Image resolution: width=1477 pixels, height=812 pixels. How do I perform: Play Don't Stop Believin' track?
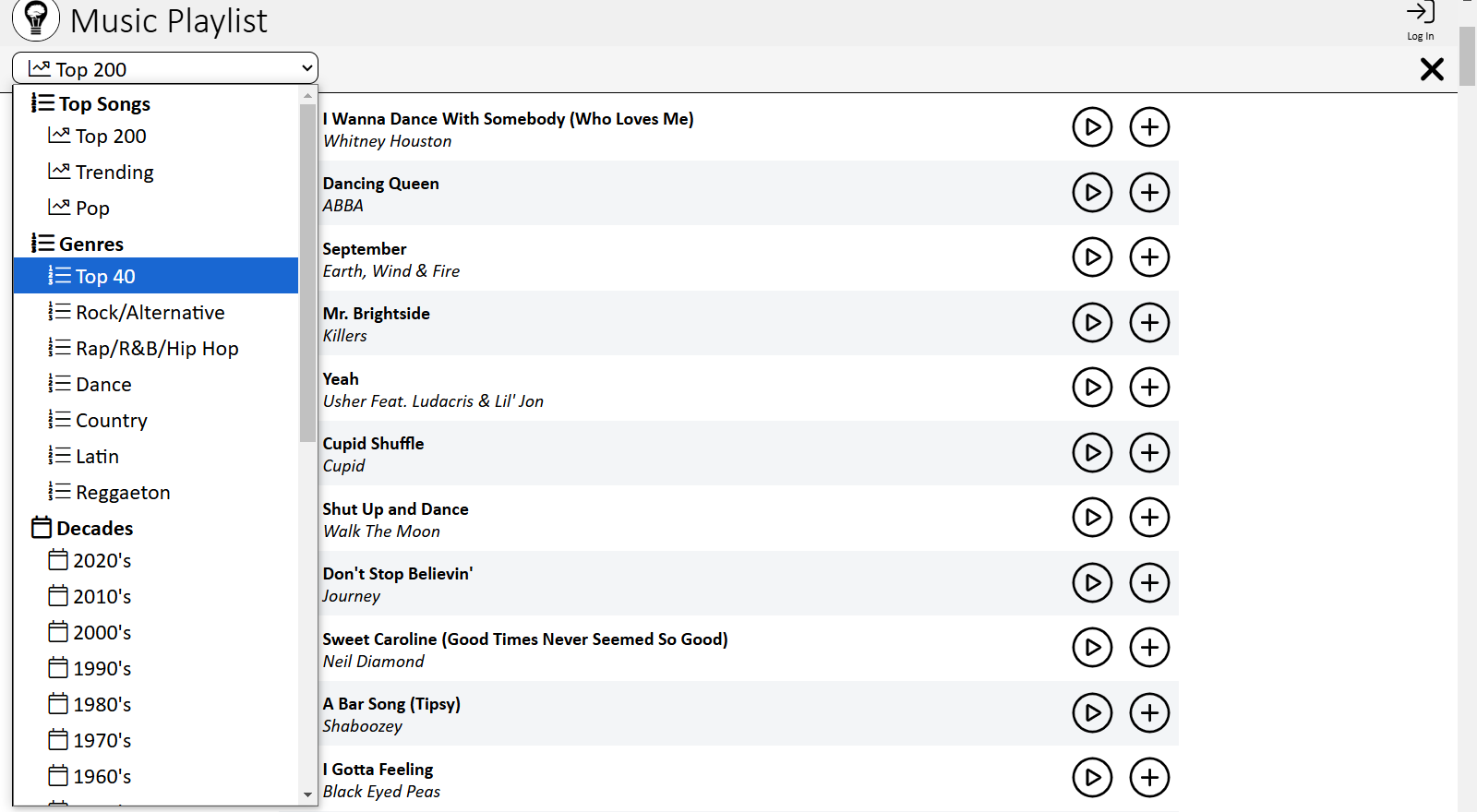(1092, 582)
